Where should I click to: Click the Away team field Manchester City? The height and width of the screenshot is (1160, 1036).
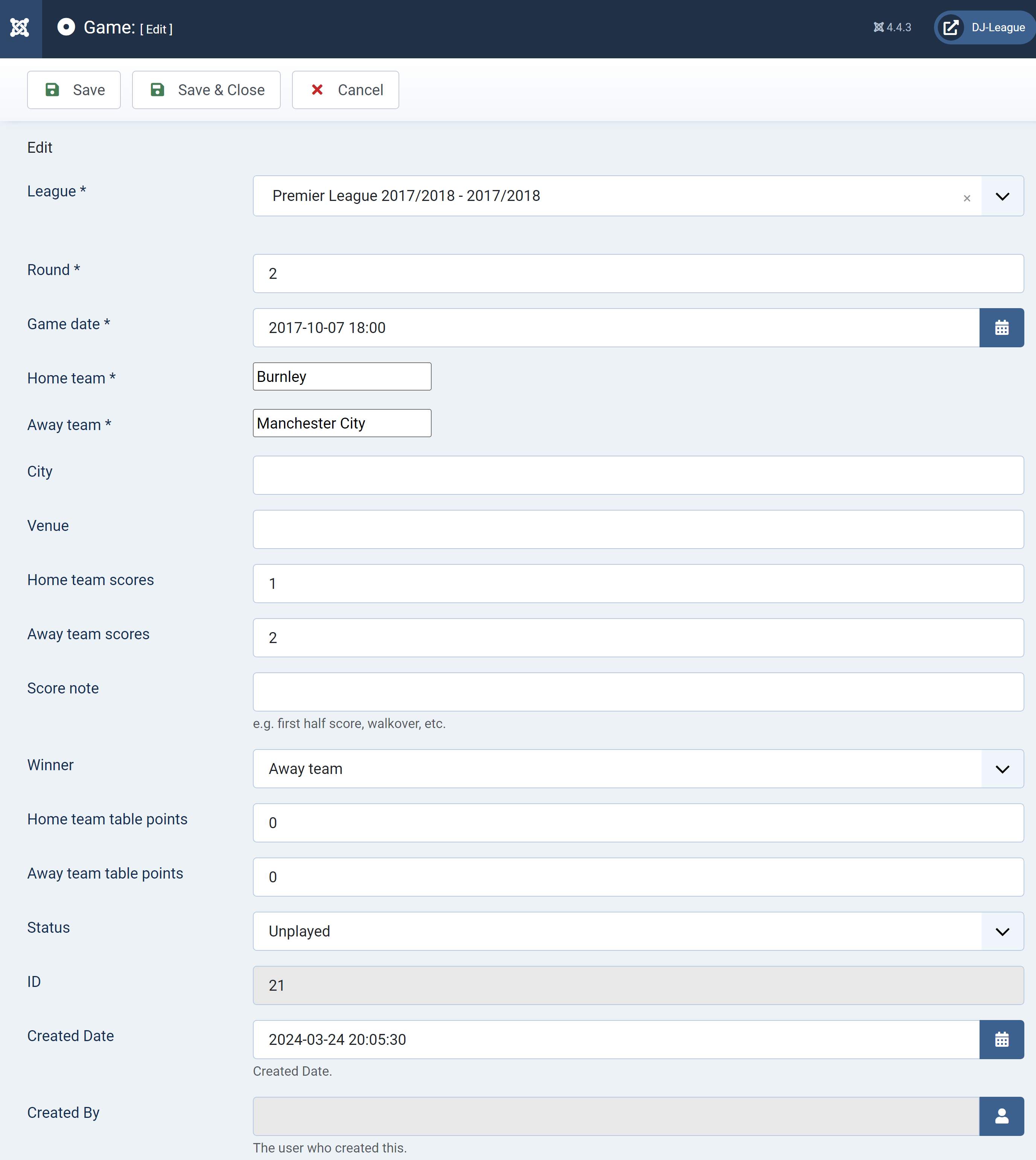click(342, 423)
